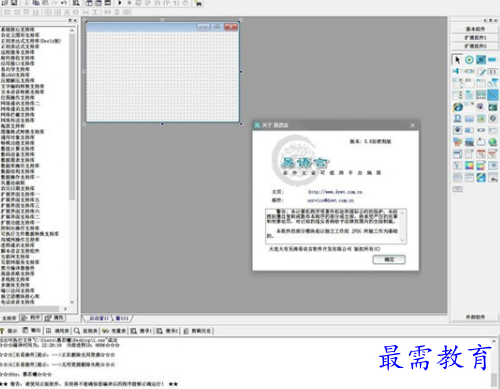Switch to the 支持库 tab
500x389 pixels.
[9, 318]
